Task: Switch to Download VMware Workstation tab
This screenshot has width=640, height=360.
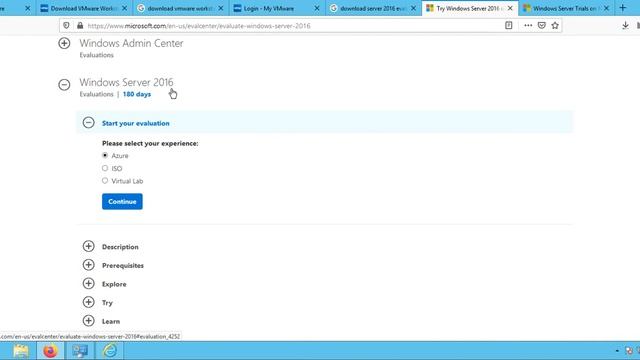Action: [84, 8]
